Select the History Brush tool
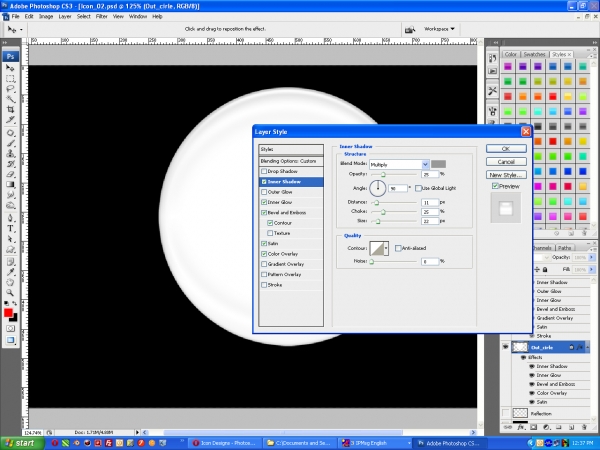 [x=10, y=164]
